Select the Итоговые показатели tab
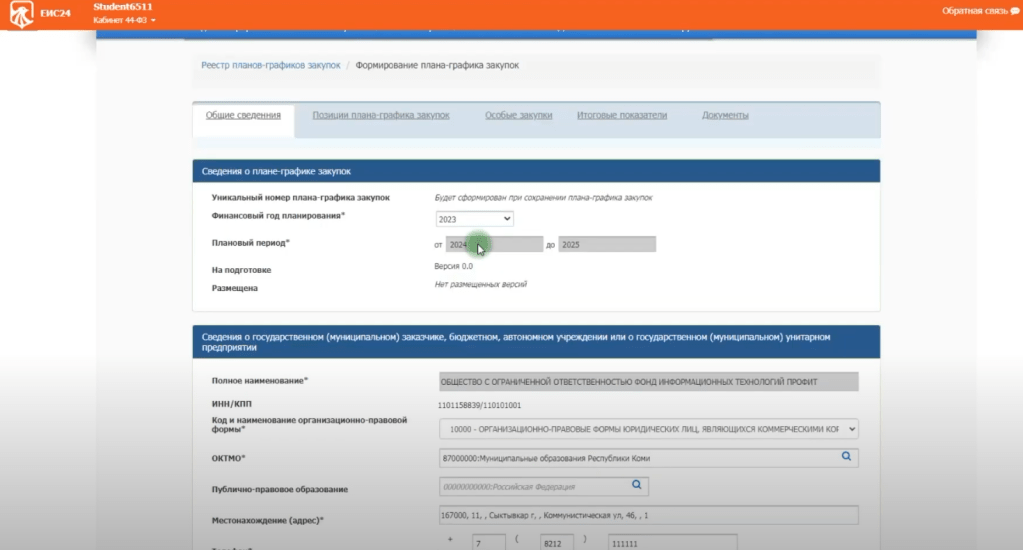This screenshot has height=550, width=1023. [x=621, y=116]
